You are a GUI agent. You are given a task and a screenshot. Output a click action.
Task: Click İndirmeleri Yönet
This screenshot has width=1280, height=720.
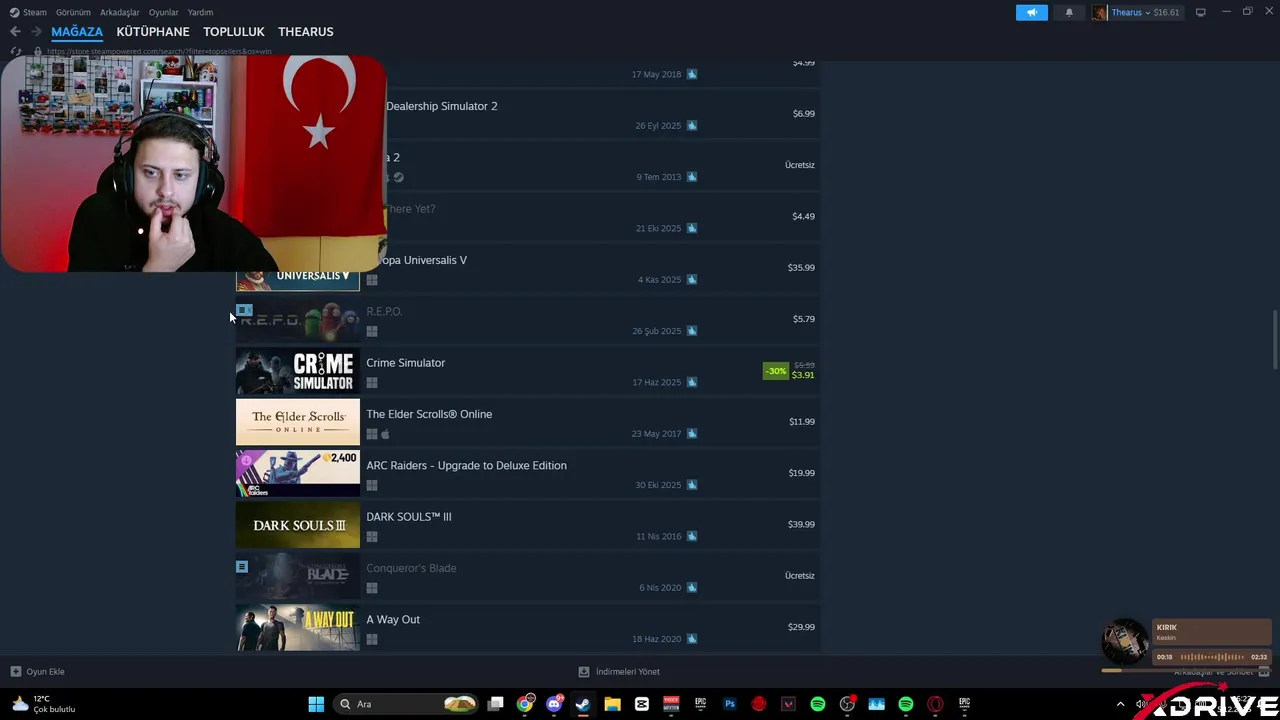(619, 672)
